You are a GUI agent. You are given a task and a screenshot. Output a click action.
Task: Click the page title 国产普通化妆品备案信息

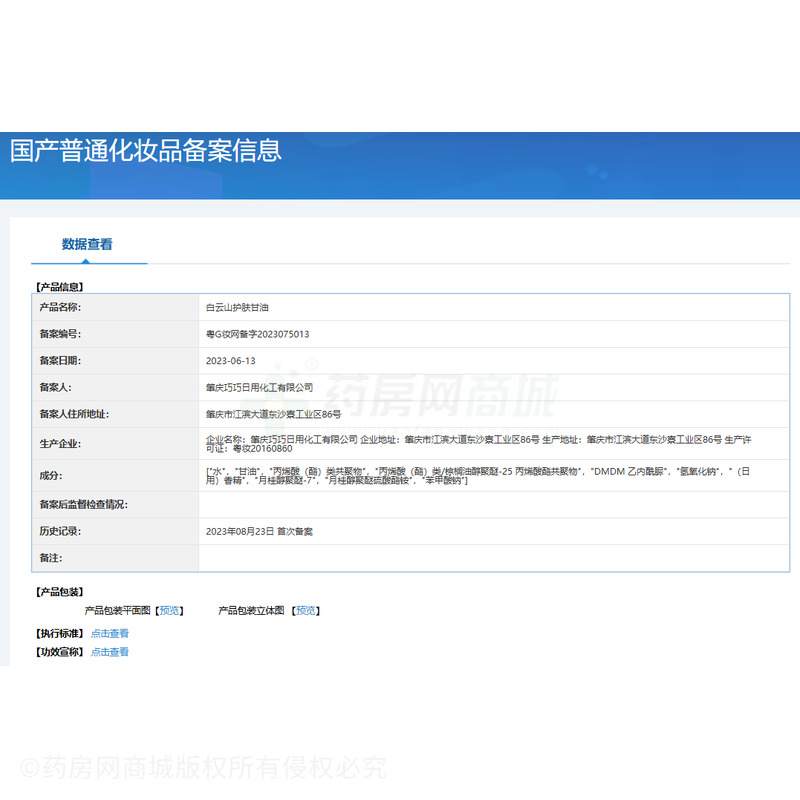146,151
